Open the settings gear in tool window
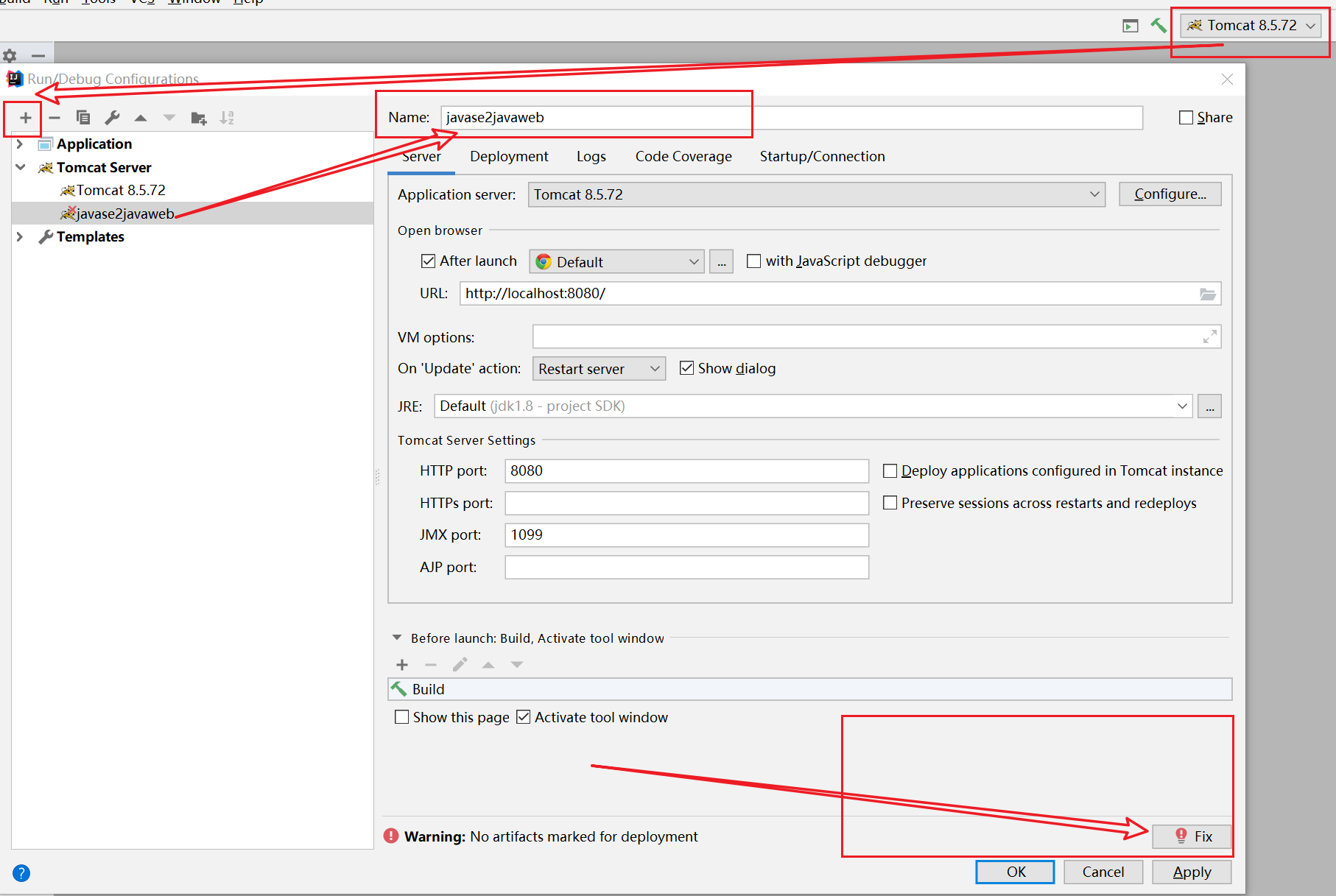The height and width of the screenshot is (896, 1336). click(10, 55)
